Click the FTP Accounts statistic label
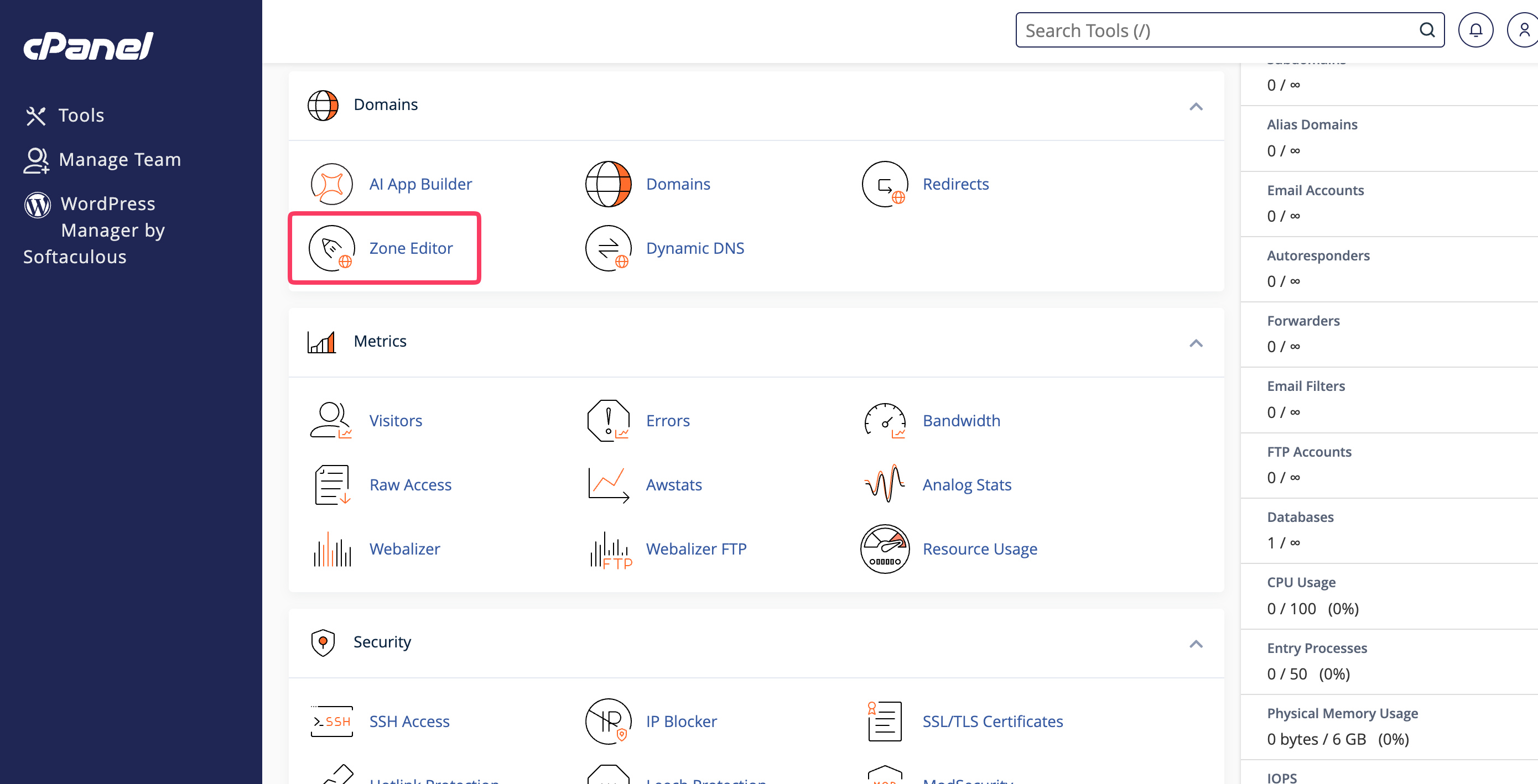The height and width of the screenshot is (784, 1538). (x=1310, y=452)
